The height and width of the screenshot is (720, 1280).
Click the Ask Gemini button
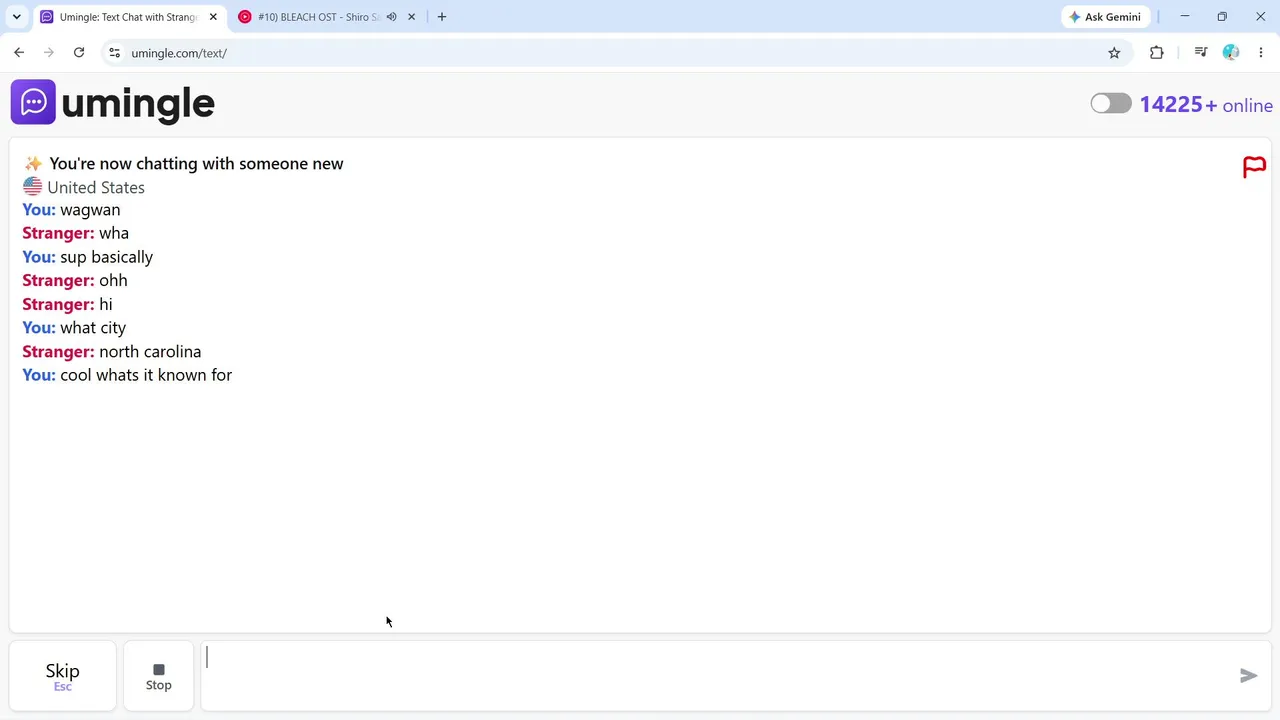1106,17
